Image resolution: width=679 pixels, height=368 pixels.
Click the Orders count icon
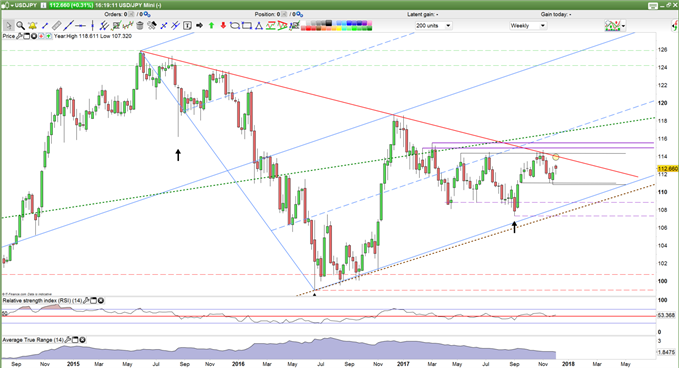coord(131,14)
